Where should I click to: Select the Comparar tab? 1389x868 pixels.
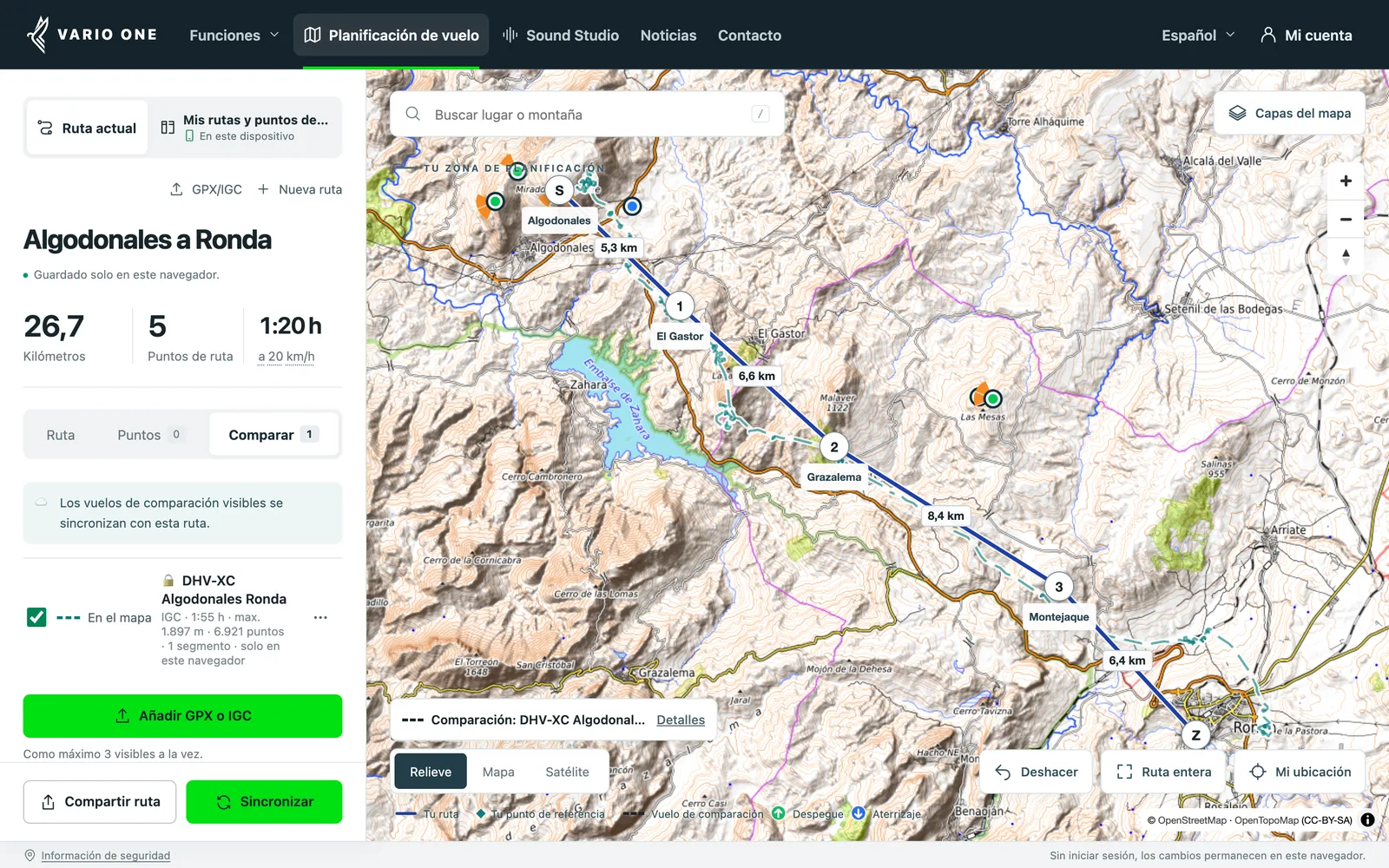coord(273,435)
